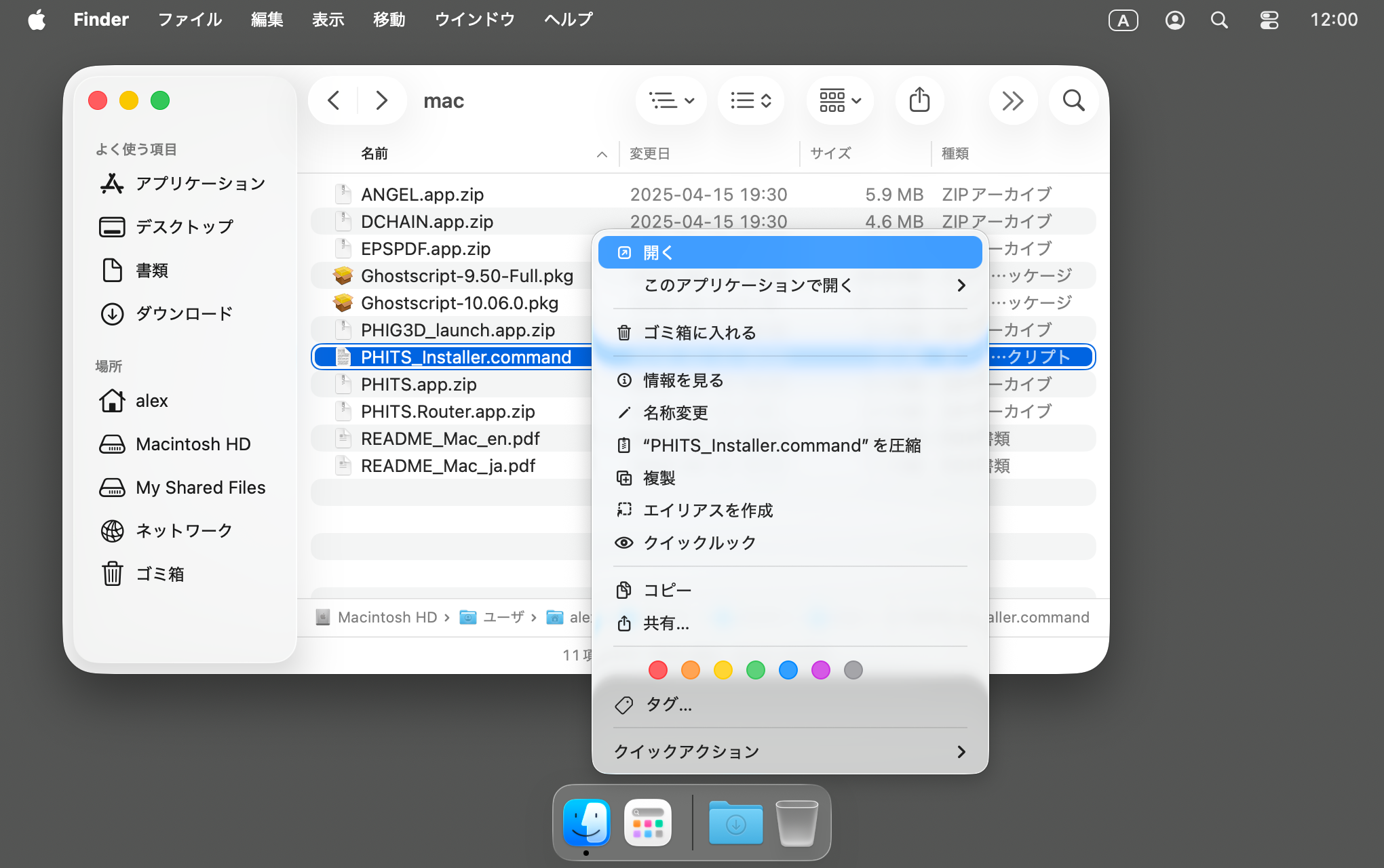
Task: Choose ゴミ箱に入れる from the context menu
Action: coord(699,333)
